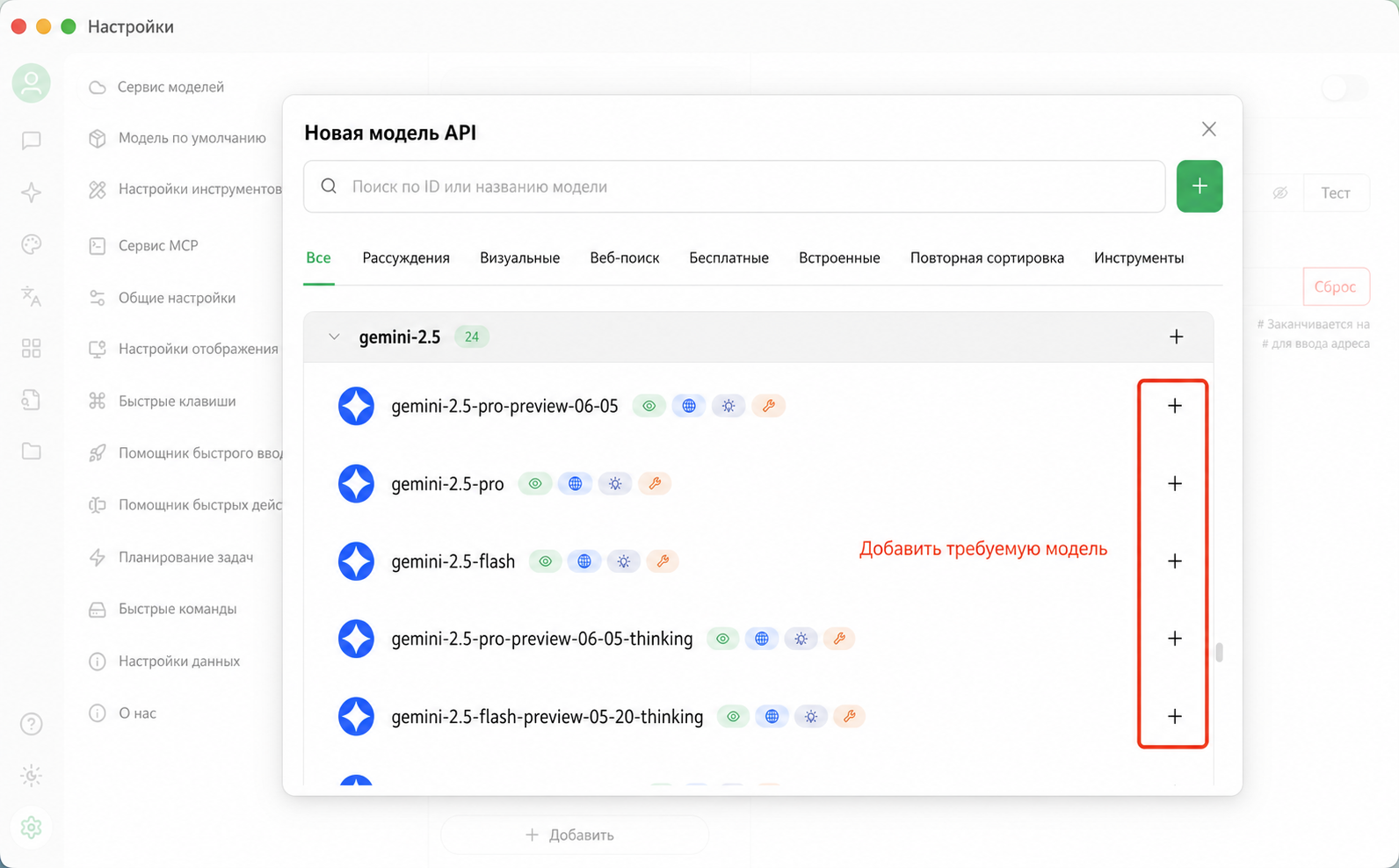This screenshot has height=868, width=1399.
Task: Toggle the provider switch behind the dialog
Action: click(1345, 88)
